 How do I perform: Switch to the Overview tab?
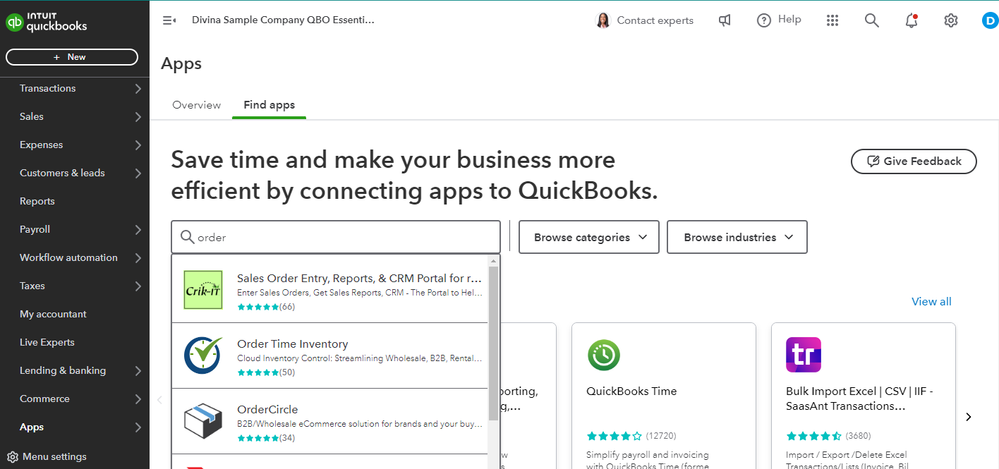click(x=196, y=105)
